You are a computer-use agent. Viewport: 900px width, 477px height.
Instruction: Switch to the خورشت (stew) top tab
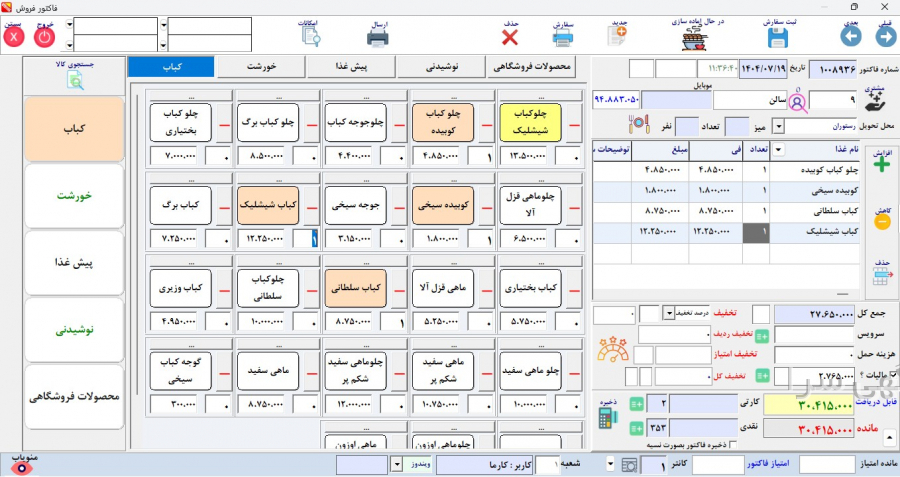(262, 67)
